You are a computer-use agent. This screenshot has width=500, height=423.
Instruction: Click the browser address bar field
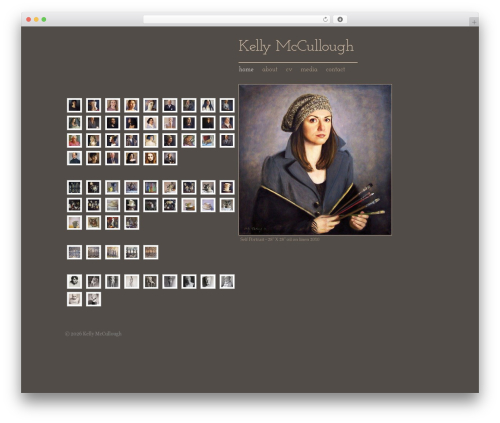click(237, 19)
